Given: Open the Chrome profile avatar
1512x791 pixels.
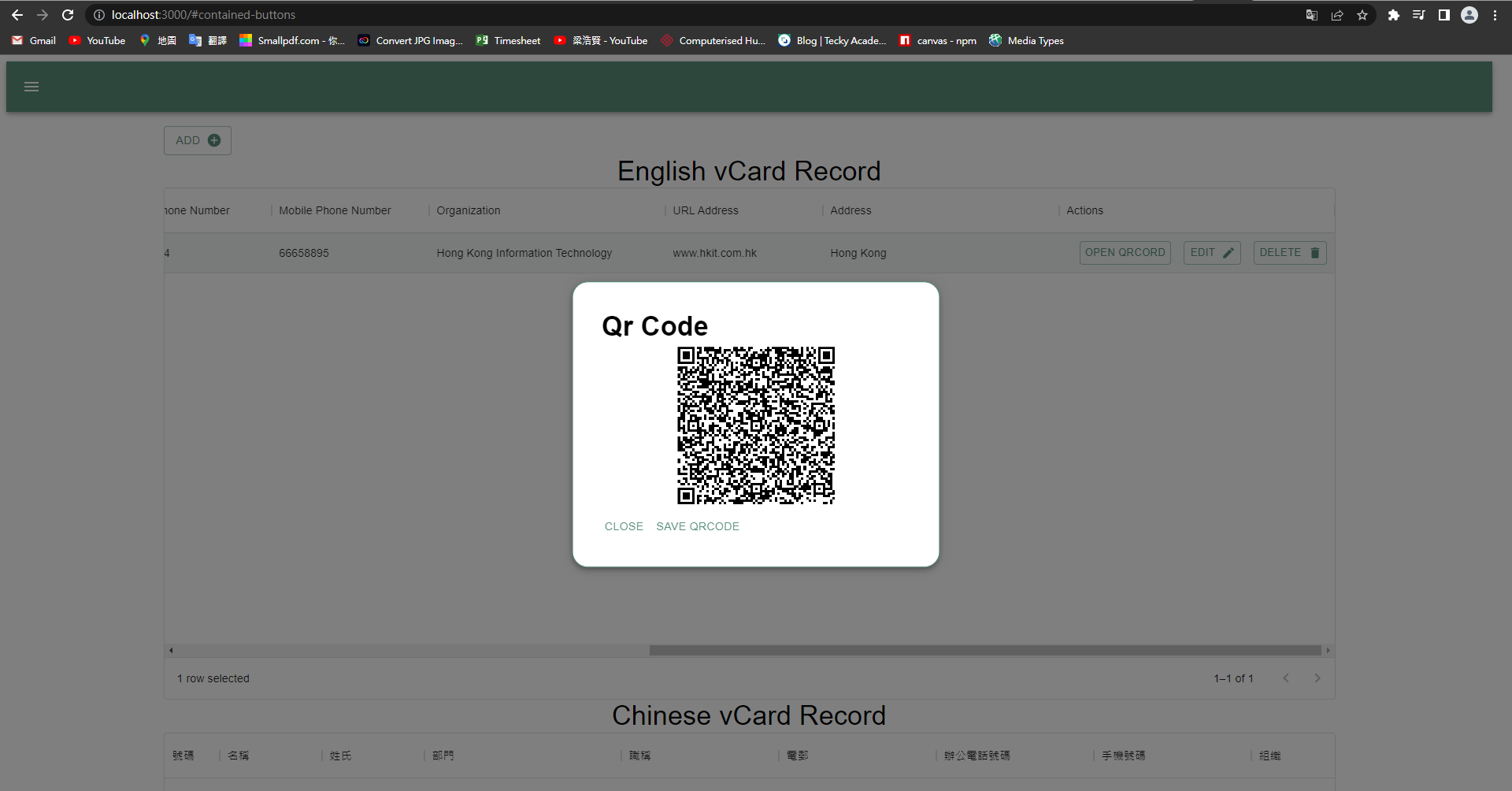Looking at the screenshot, I should [x=1469, y=15].
